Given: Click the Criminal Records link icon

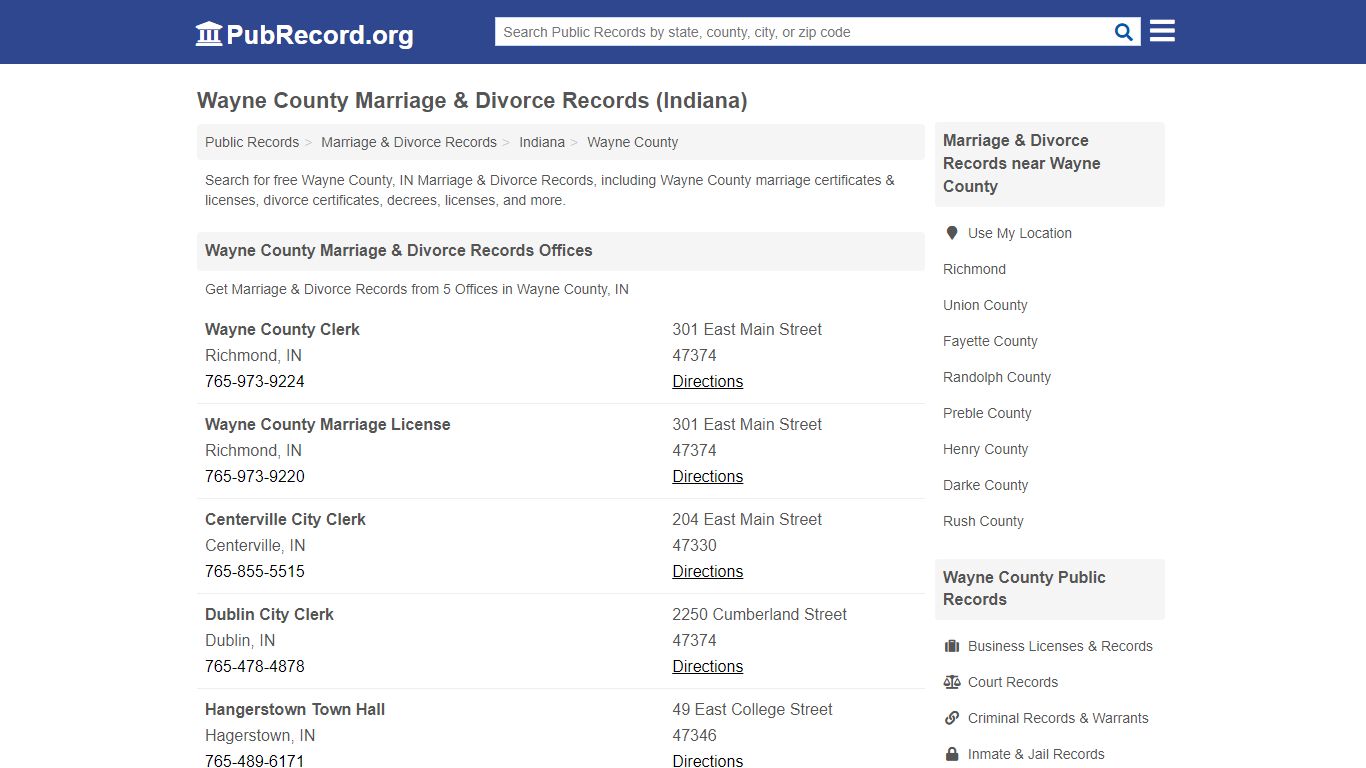Looking at the screenshot, I should pyautogui.click(x=952, y=718).
